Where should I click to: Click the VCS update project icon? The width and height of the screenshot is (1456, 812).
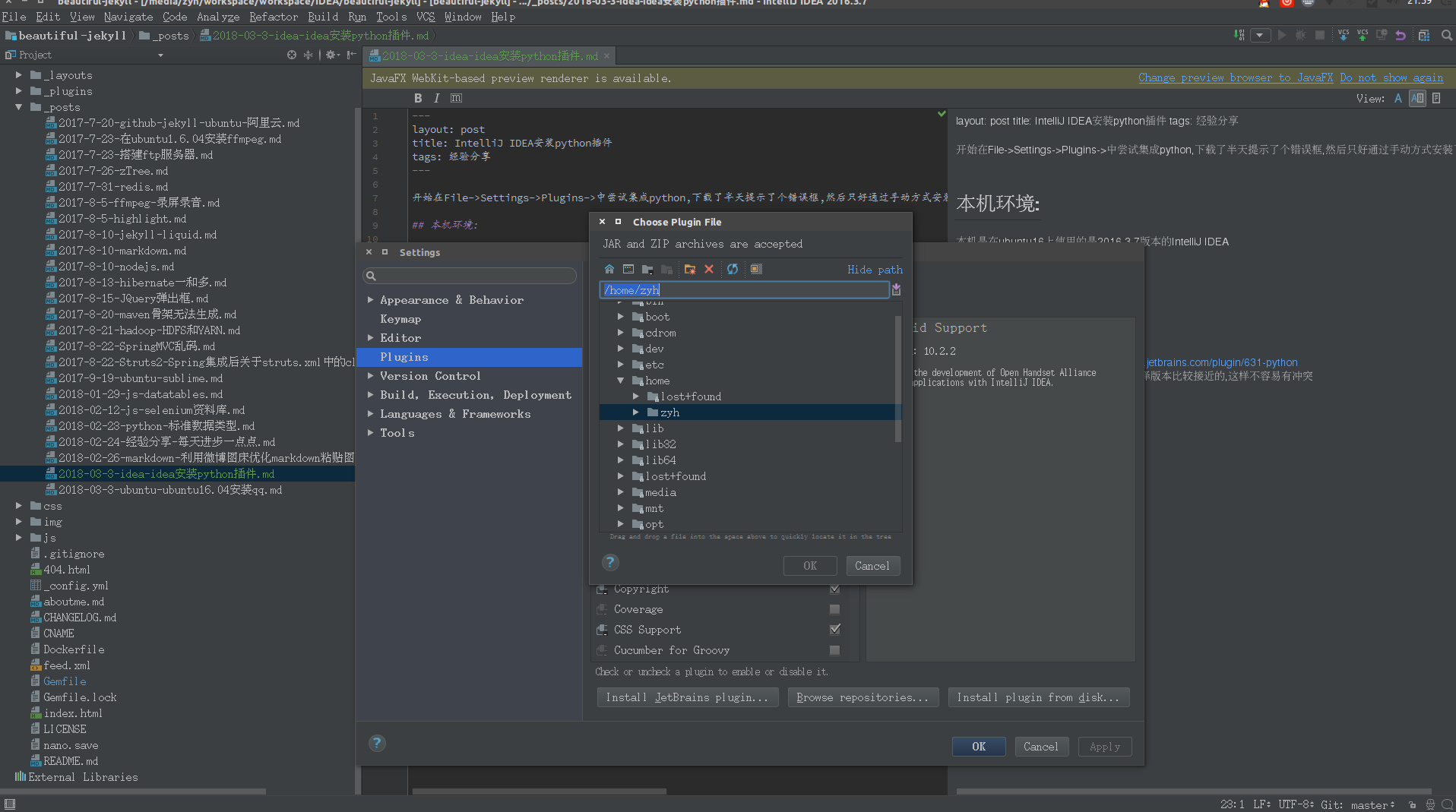[x=1344, y=35]
